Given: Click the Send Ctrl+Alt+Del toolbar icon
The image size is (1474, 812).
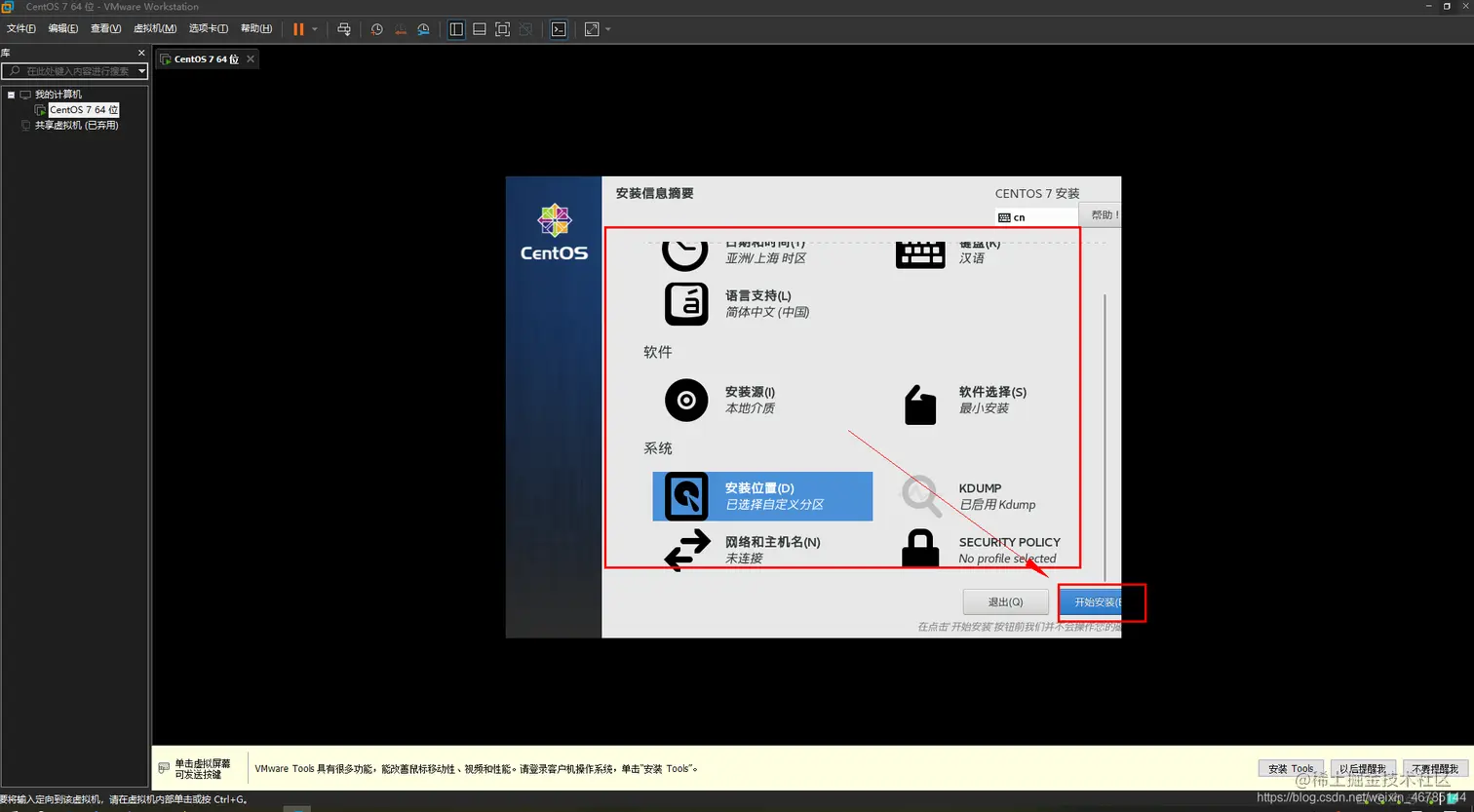Looking at the screenshot, I should 344,29.
